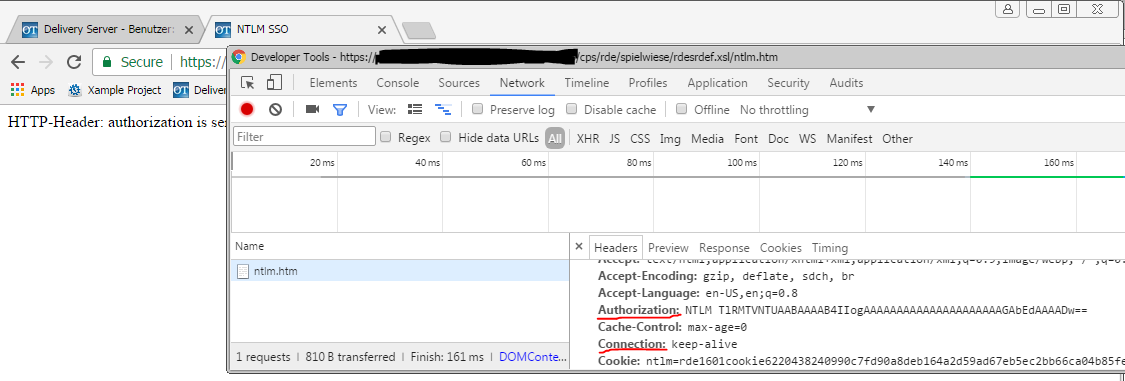Click into the network Filter text field
1125x381 pixels.
[x=304, y=136]
